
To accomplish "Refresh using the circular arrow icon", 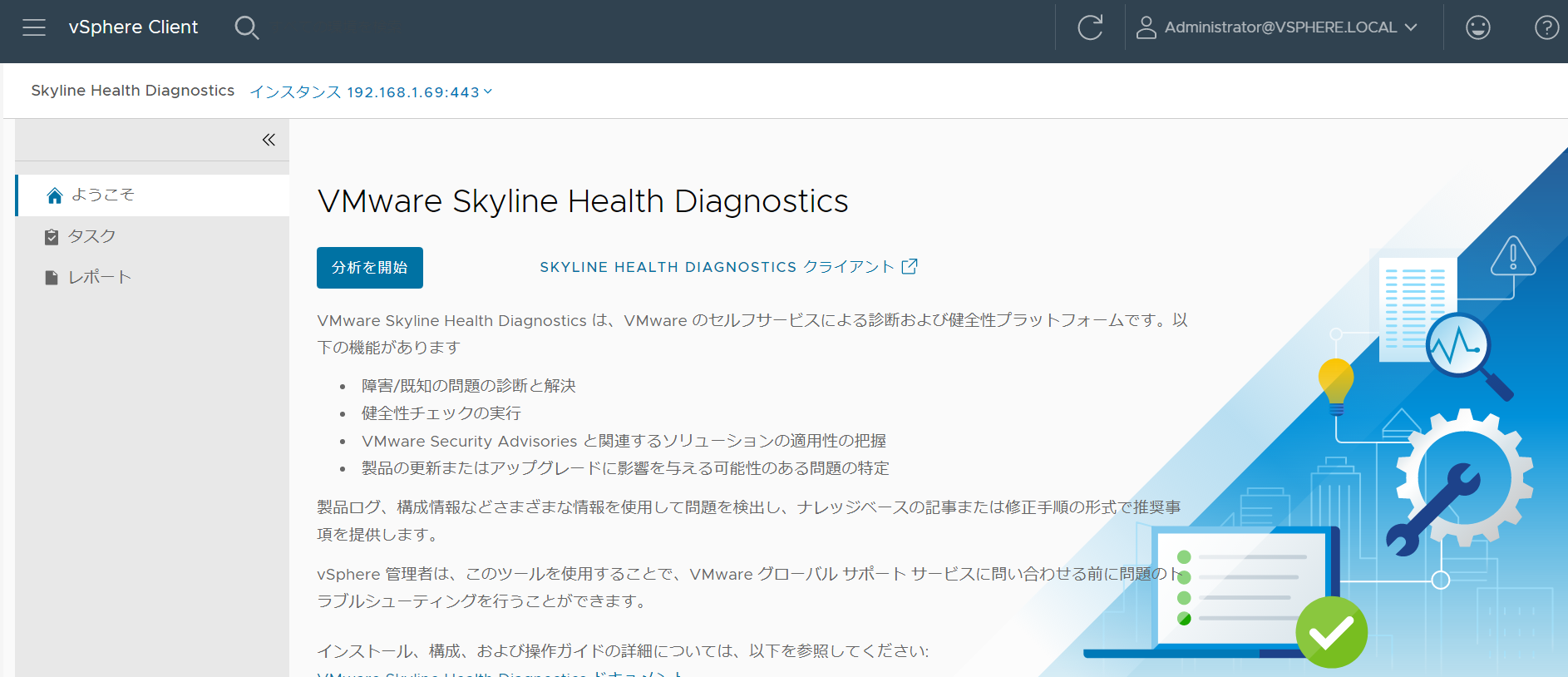I will [1090, 27].
